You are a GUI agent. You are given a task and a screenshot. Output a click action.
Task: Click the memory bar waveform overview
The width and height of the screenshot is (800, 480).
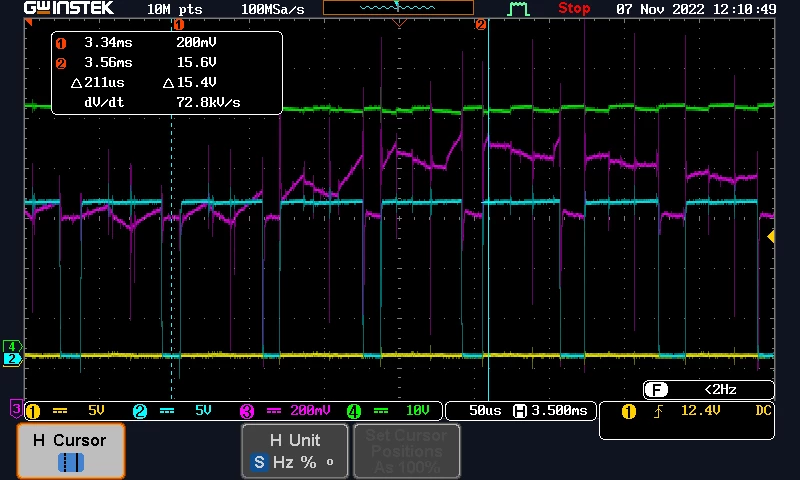click(398, 8)
